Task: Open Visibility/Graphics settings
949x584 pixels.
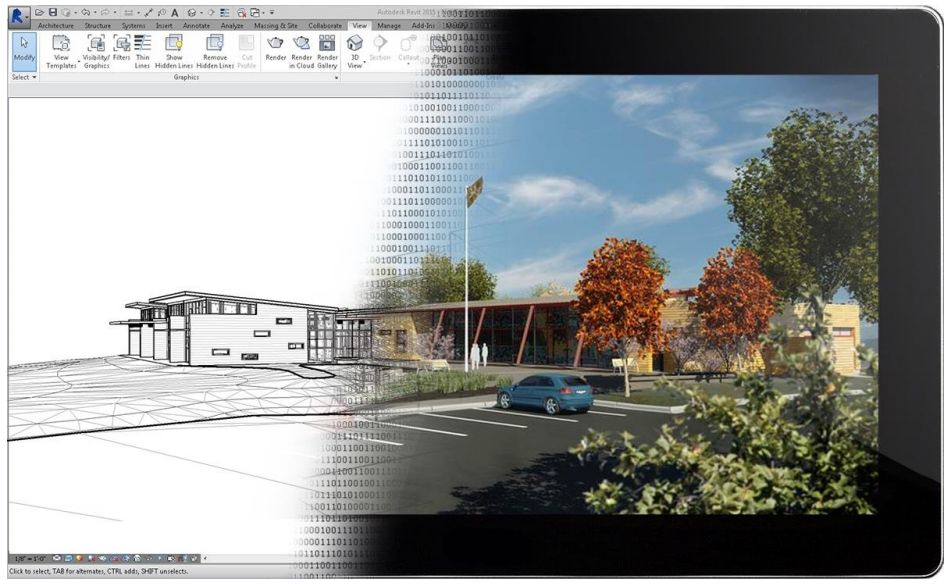Action: click(x=96, y=51)
